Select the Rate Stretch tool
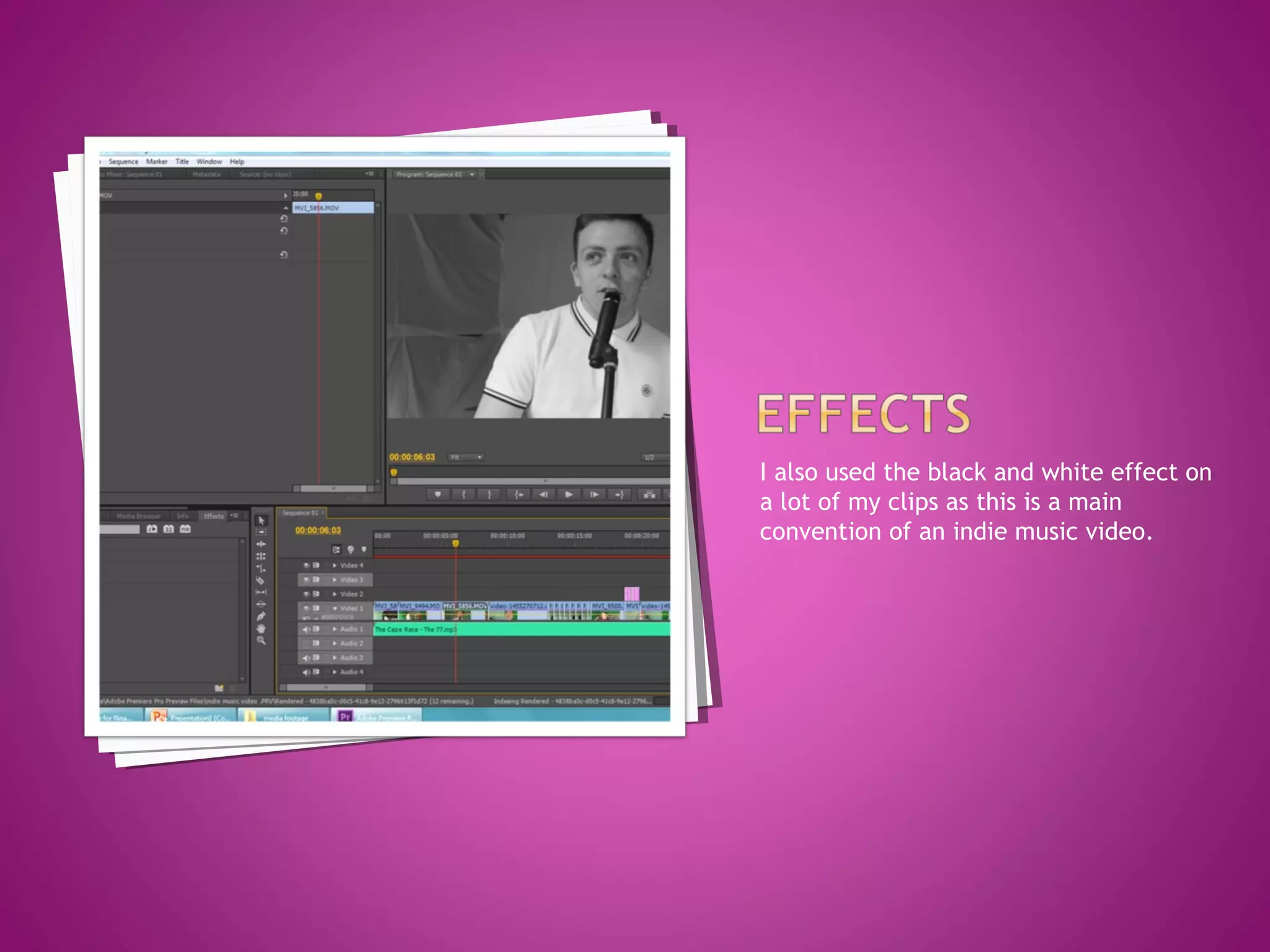1270x952 pixels. coord(261,568)
